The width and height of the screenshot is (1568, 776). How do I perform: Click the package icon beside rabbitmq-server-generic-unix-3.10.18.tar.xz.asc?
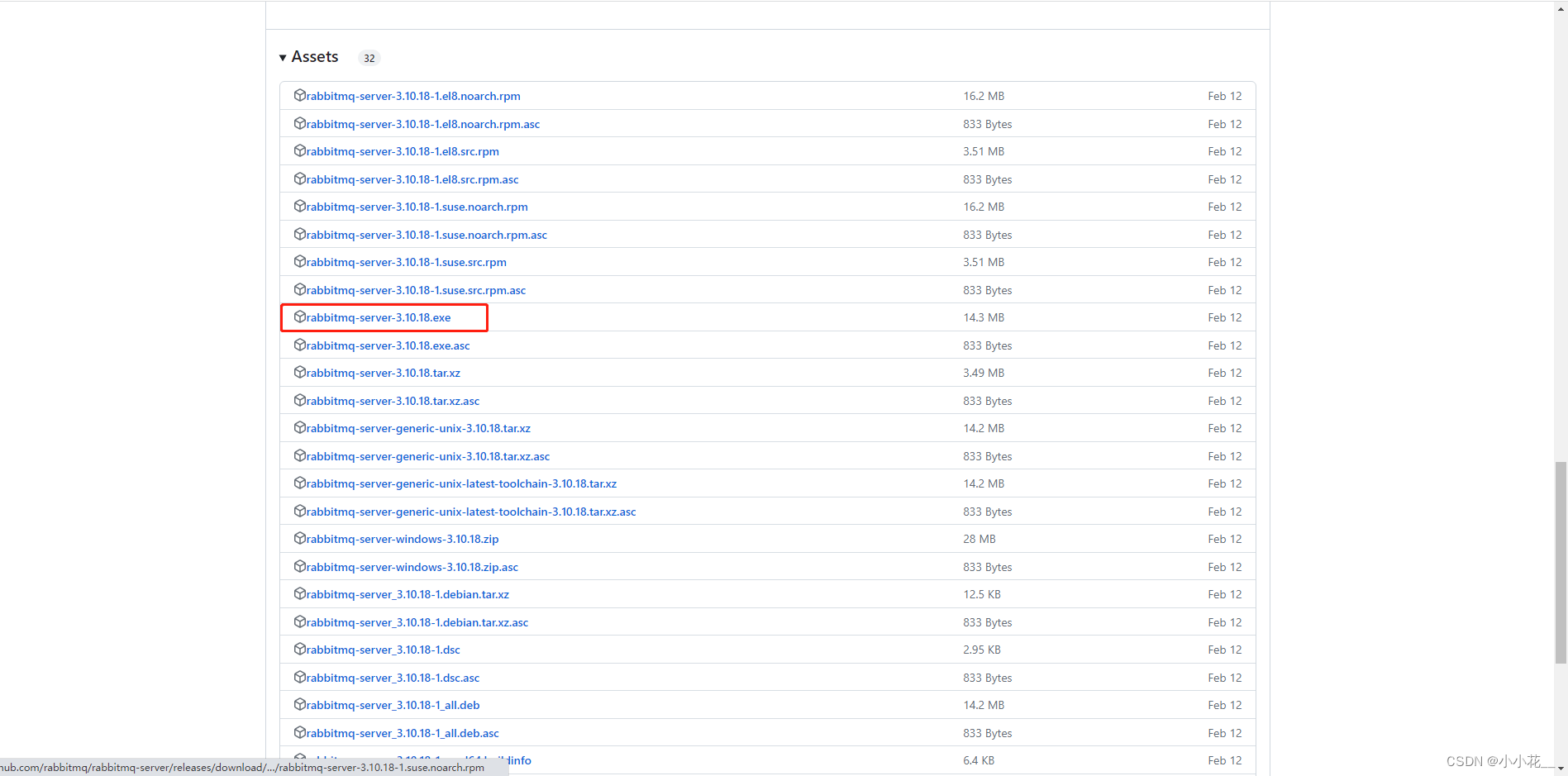300,456
